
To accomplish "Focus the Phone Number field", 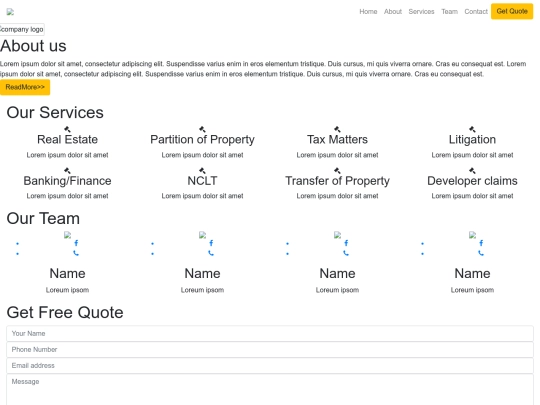I will pyautogui.click(x=270, y=350).
